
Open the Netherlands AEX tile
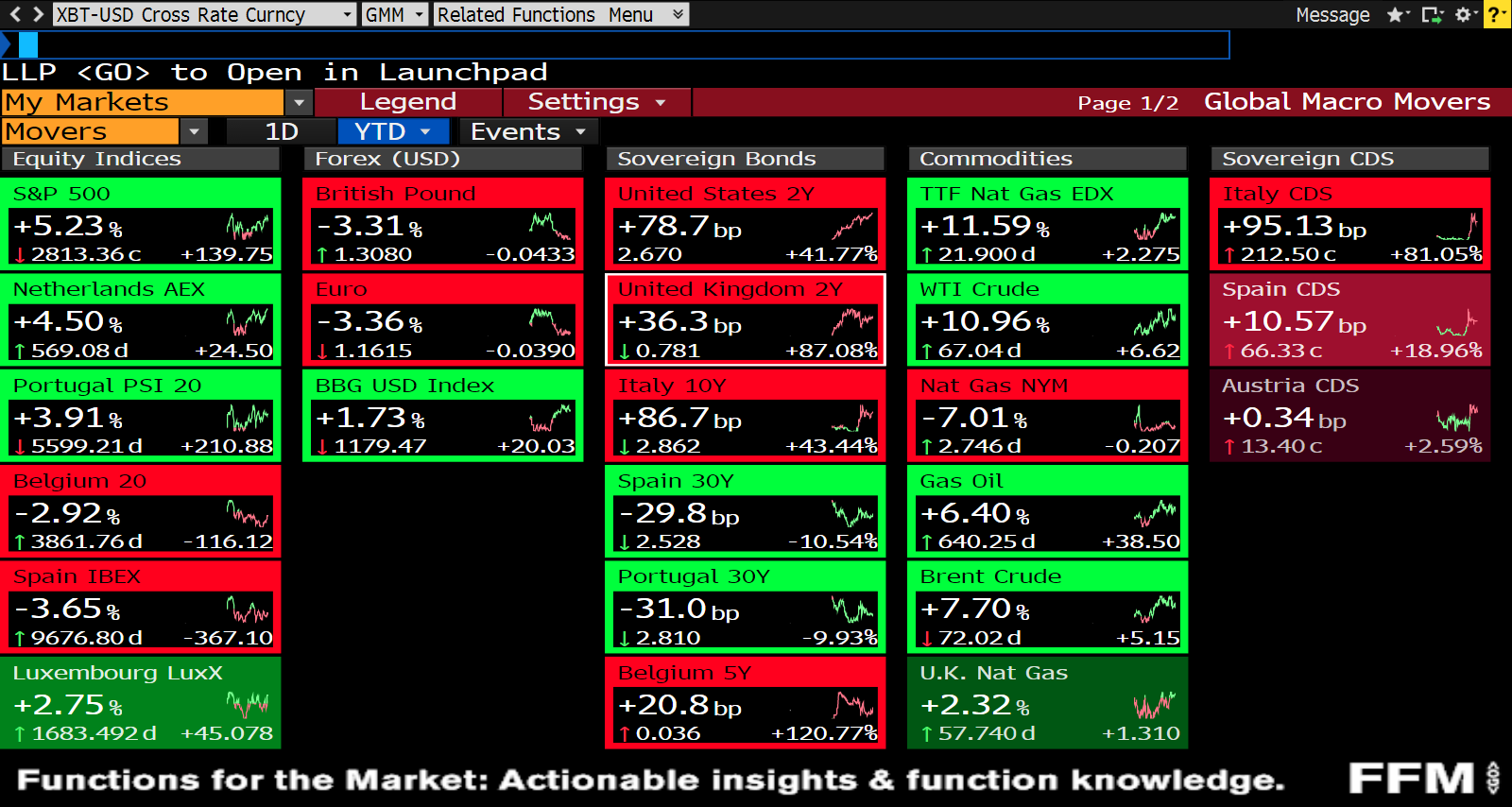click(141, 319)
